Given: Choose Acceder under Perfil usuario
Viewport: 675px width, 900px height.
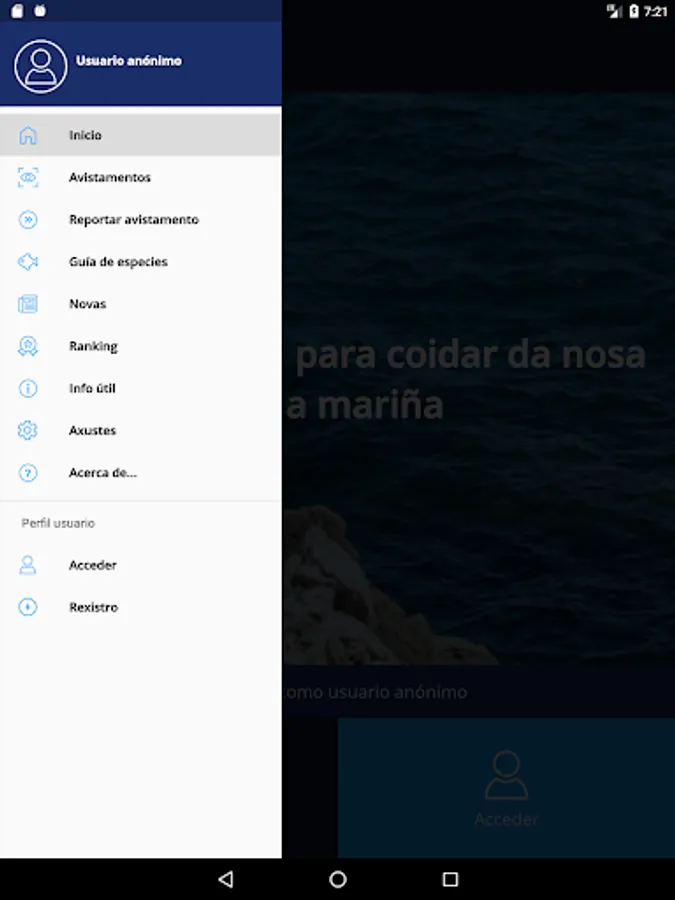Looking at the screenshot, I should (x=141, y=565).
